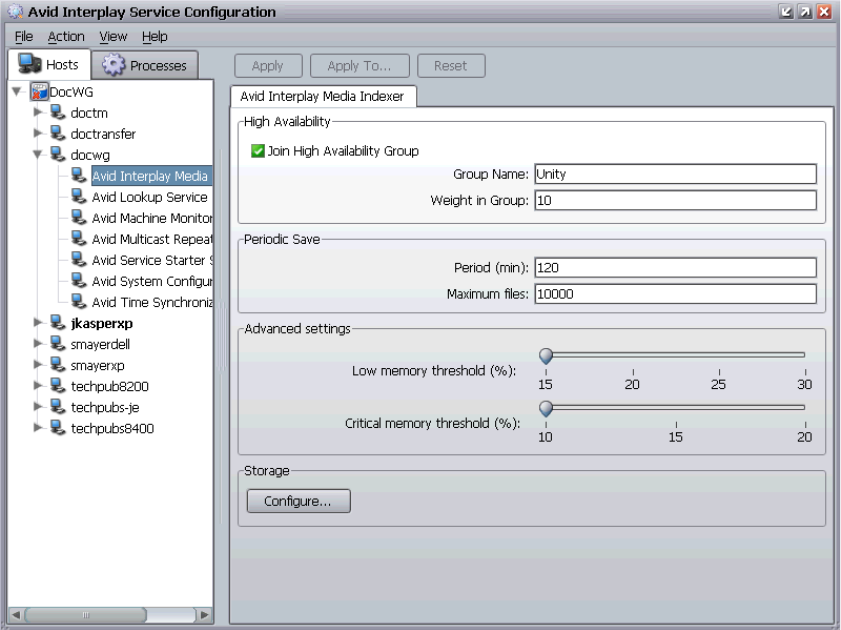Click the Group Name input field
This screenshot has width=841, height=630.
pyautogui.click(x=675, y=174)
